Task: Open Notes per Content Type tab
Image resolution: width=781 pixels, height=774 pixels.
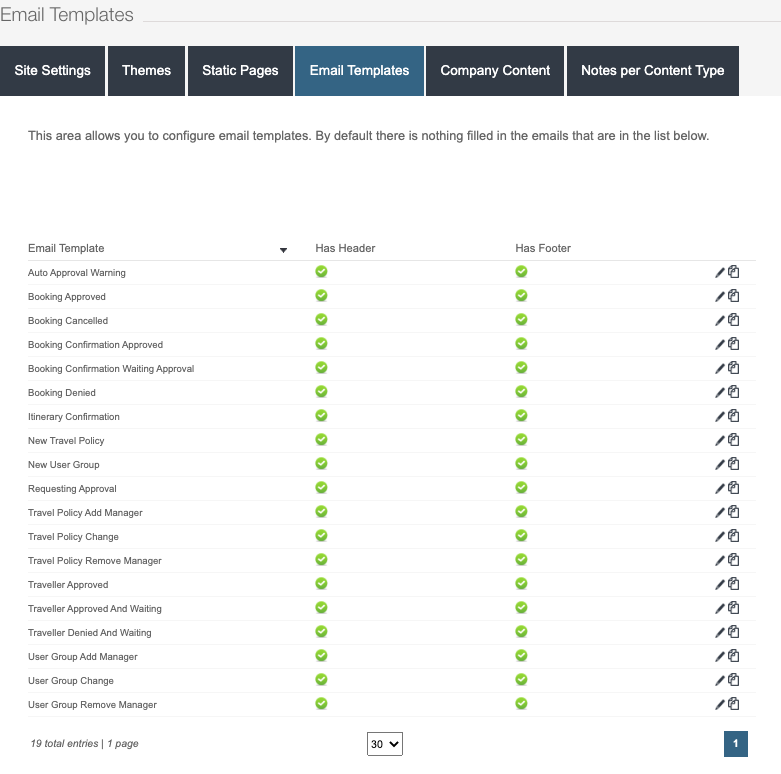Action: [652, 71]
